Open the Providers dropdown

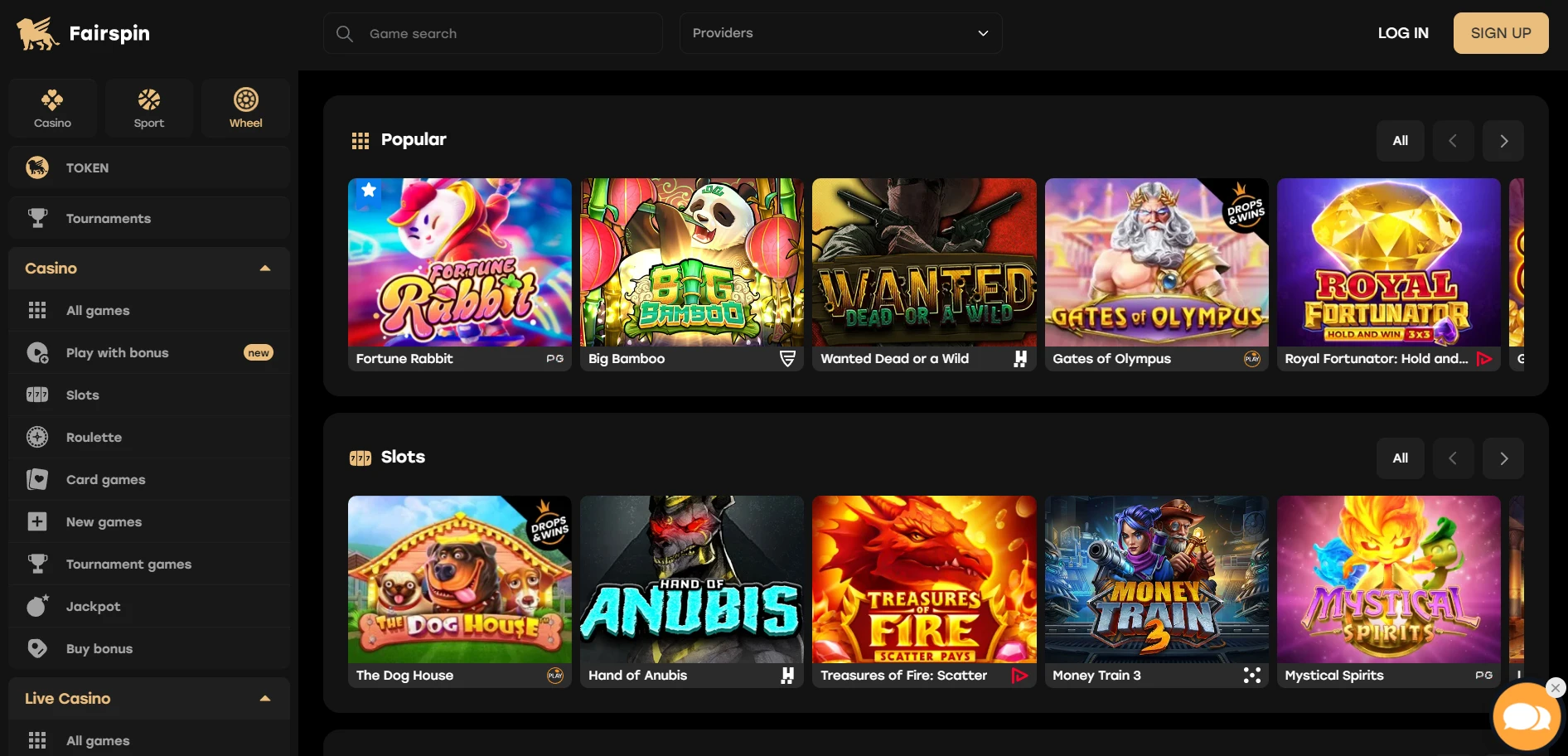click(840, 33)
